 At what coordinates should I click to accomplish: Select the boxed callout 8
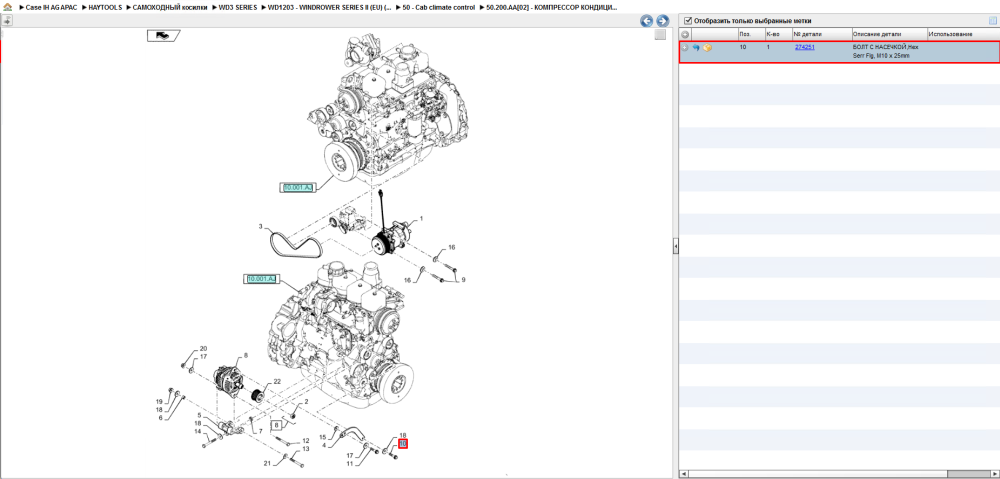click(x=277, y=424)
